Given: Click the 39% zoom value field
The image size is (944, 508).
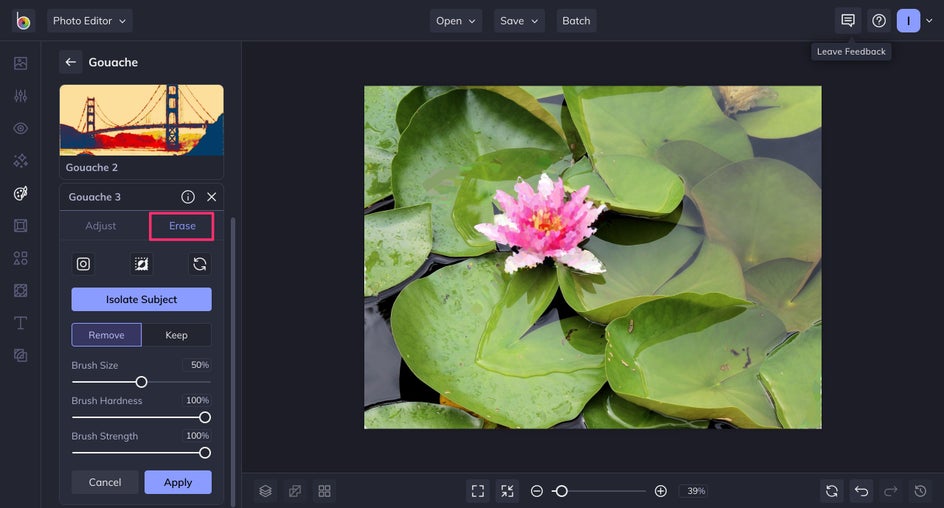Looking at the screenshot, I should [x=696, y=491].
